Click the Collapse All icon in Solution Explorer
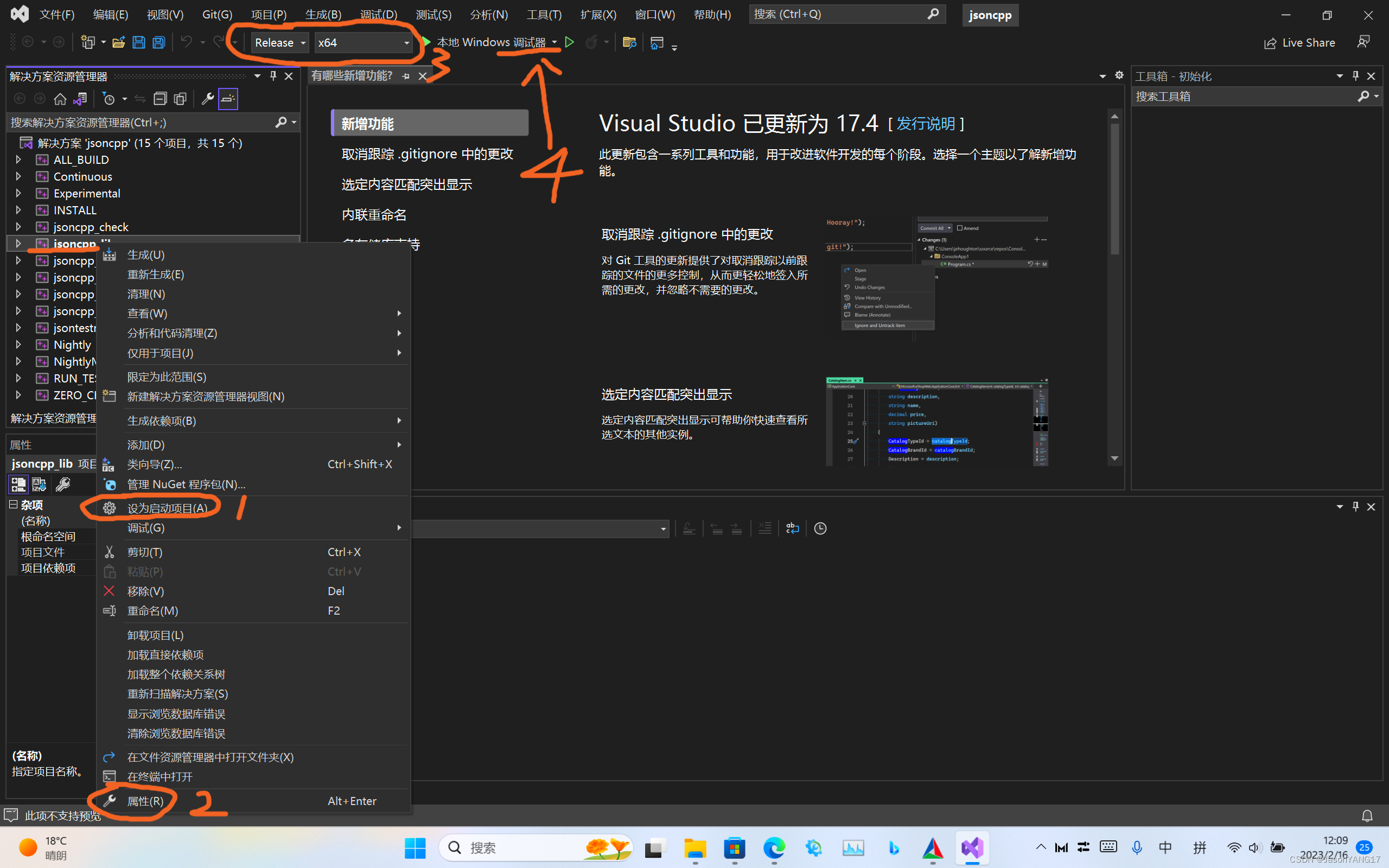The image size is (1389, 868). 160,99
